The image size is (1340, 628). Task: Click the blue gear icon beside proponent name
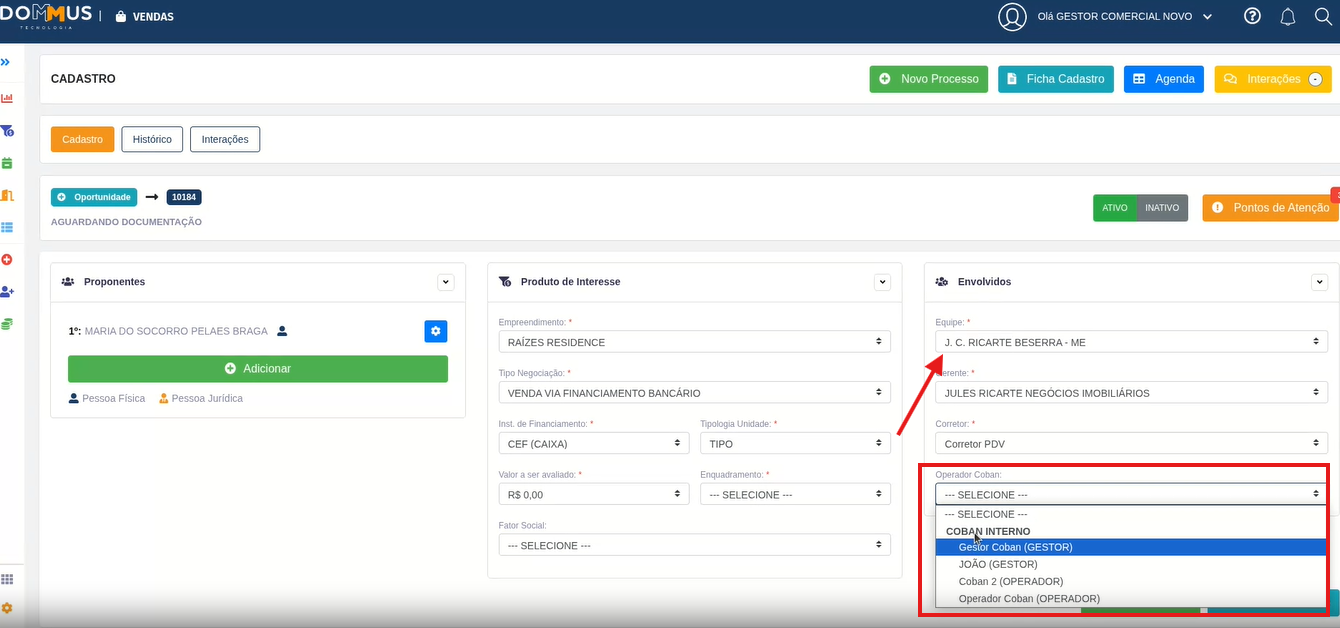[435, 331]
